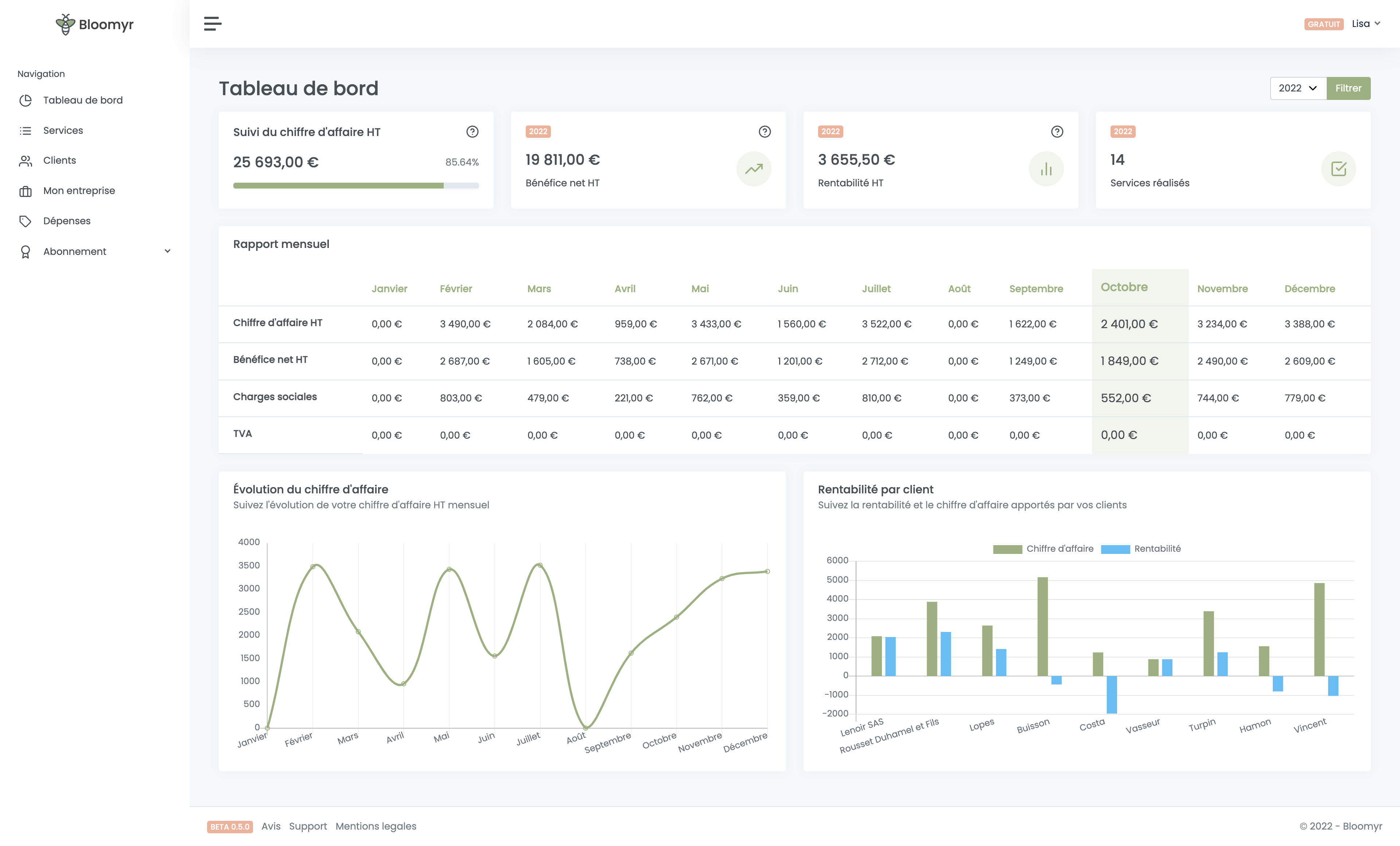Click the Abonnement award ribbon icon
The height and width of the screenshot is (846, 1400).
coord(26,252)
